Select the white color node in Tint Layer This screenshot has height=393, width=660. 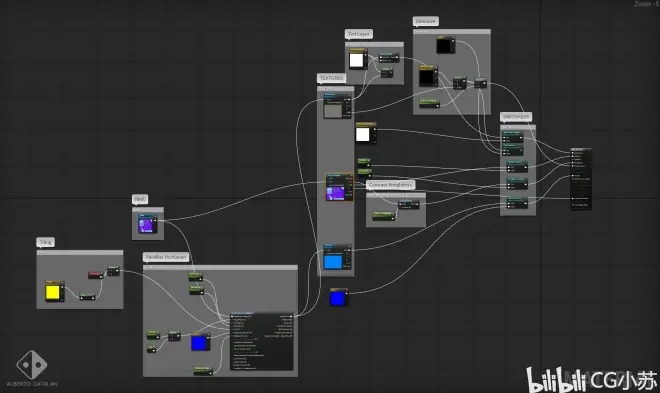pyautogui.click(x=358, y=59)
